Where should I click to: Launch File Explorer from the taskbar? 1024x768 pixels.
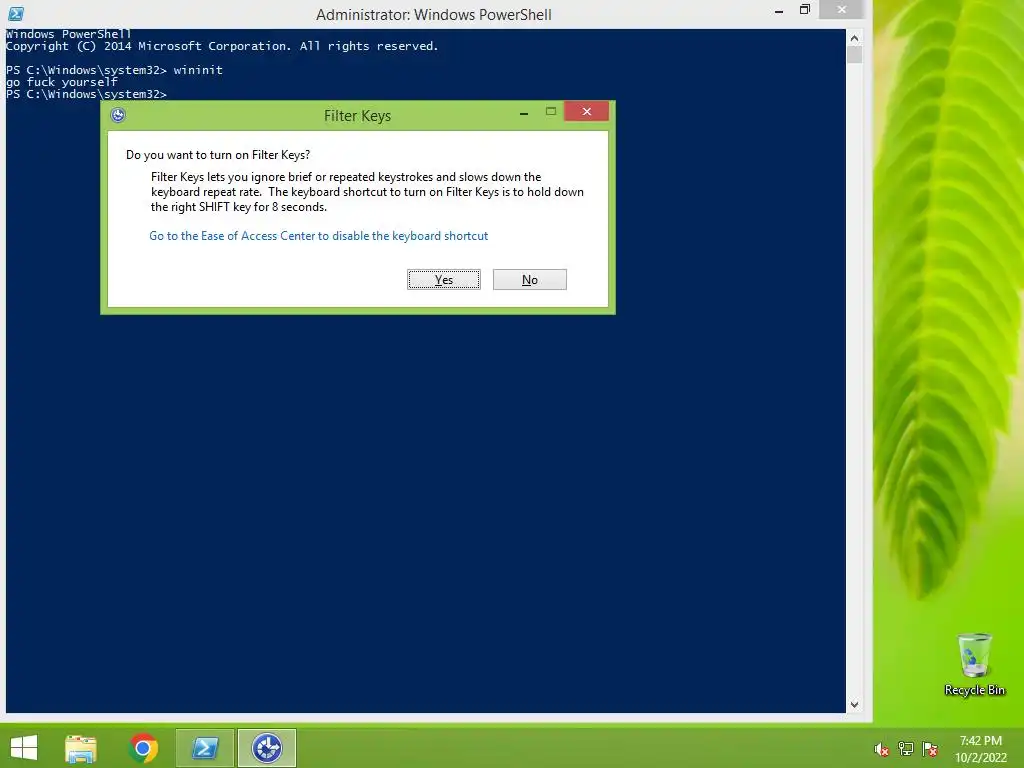tap(80, 748)
